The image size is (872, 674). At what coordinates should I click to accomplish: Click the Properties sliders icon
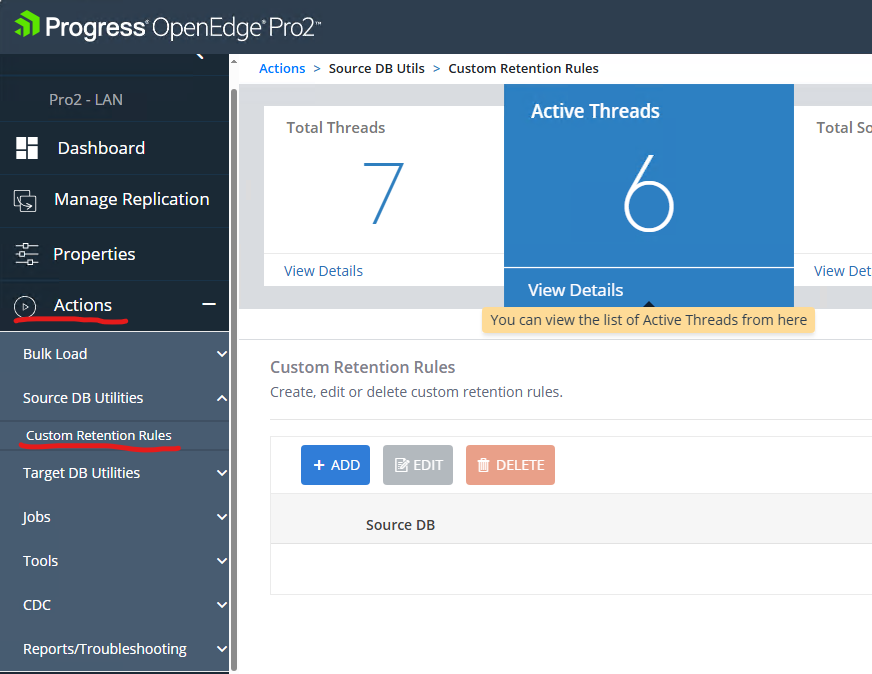[27, 254]
